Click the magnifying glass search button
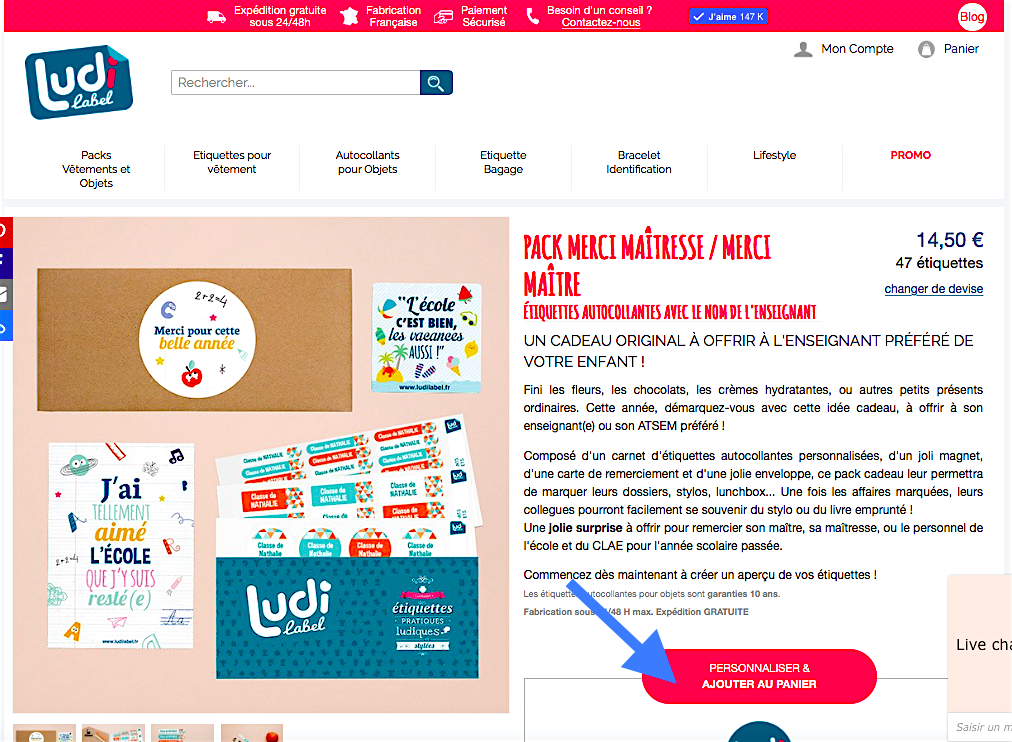Image resolution: width=1012 pixels, height=742 pixels. click(x=436, y=83)
